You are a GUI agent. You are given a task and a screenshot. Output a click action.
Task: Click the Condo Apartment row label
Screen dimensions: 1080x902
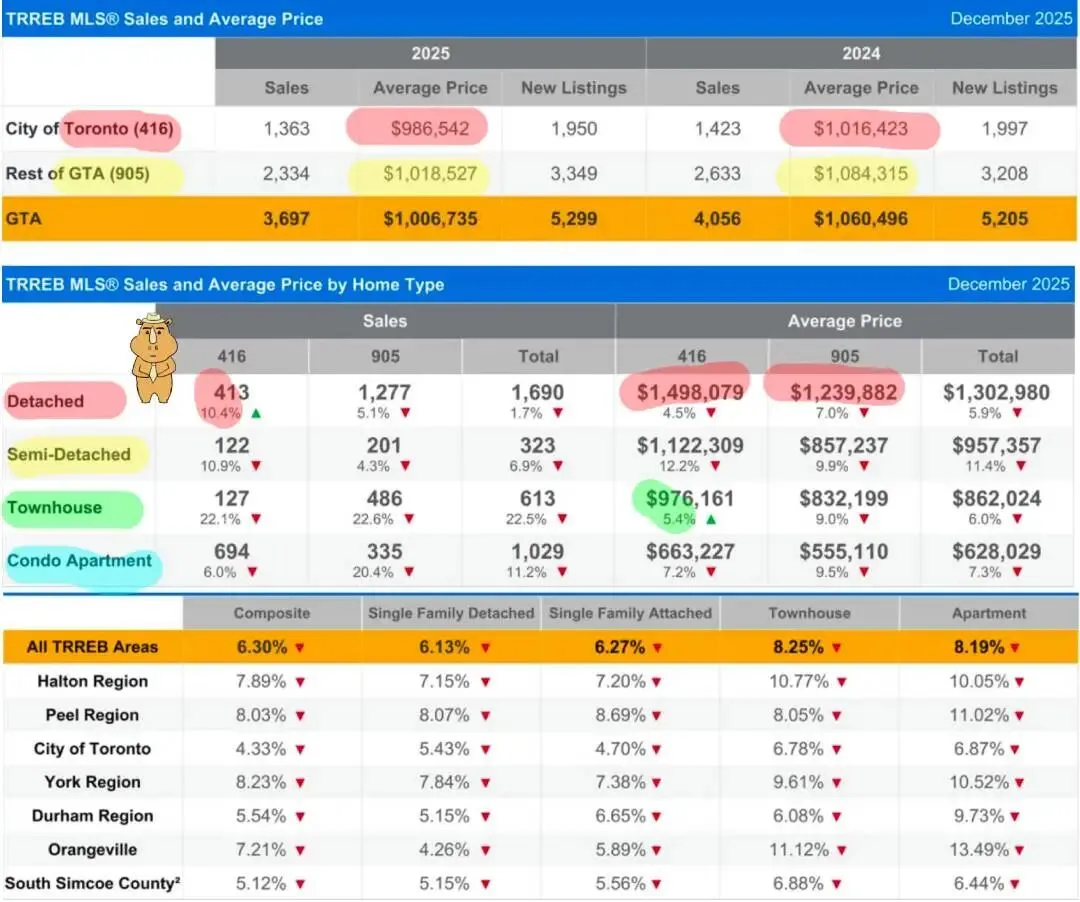click(x=79, y=560)
